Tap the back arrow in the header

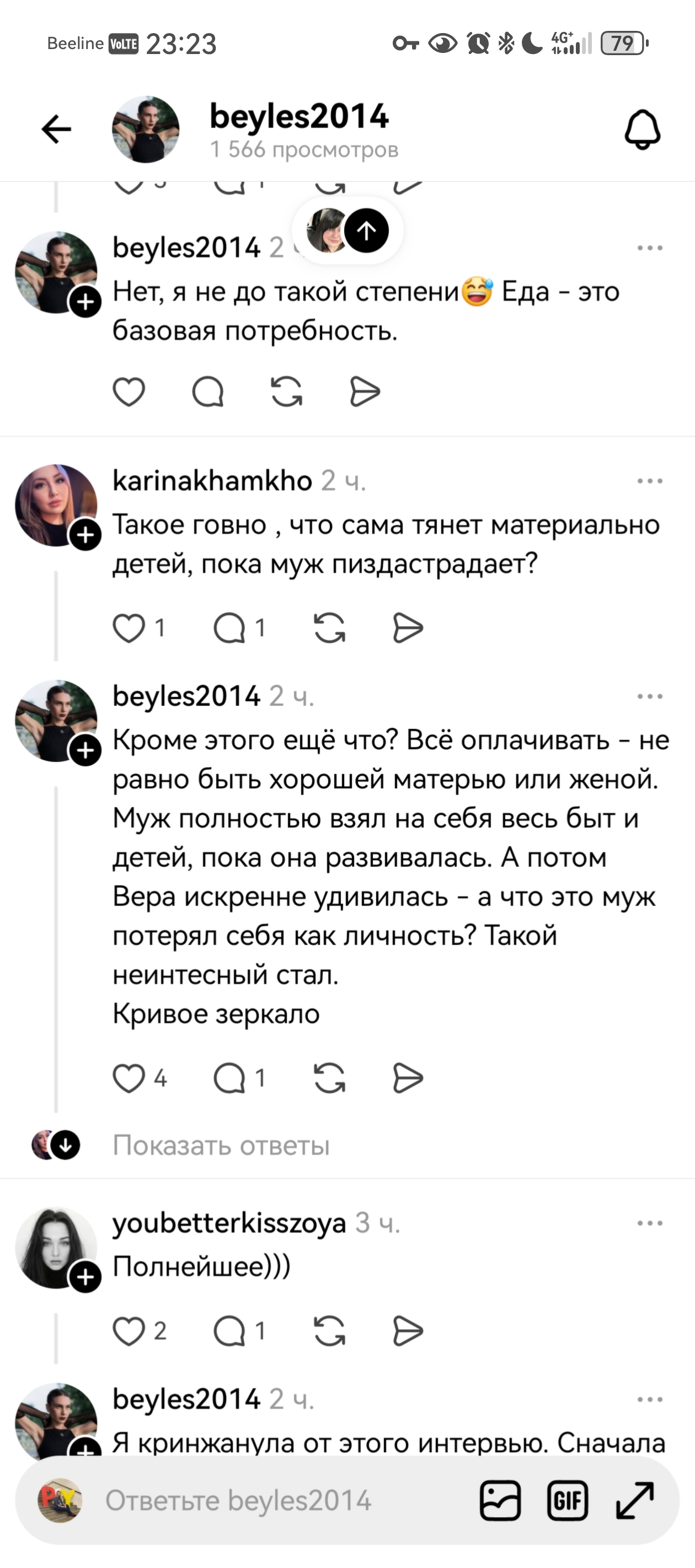pyautogui.click(x=56, y=129)
